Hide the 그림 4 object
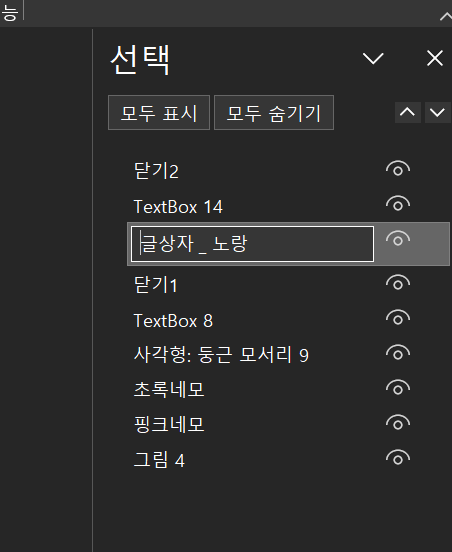452x552 pixels. point(398,457)
